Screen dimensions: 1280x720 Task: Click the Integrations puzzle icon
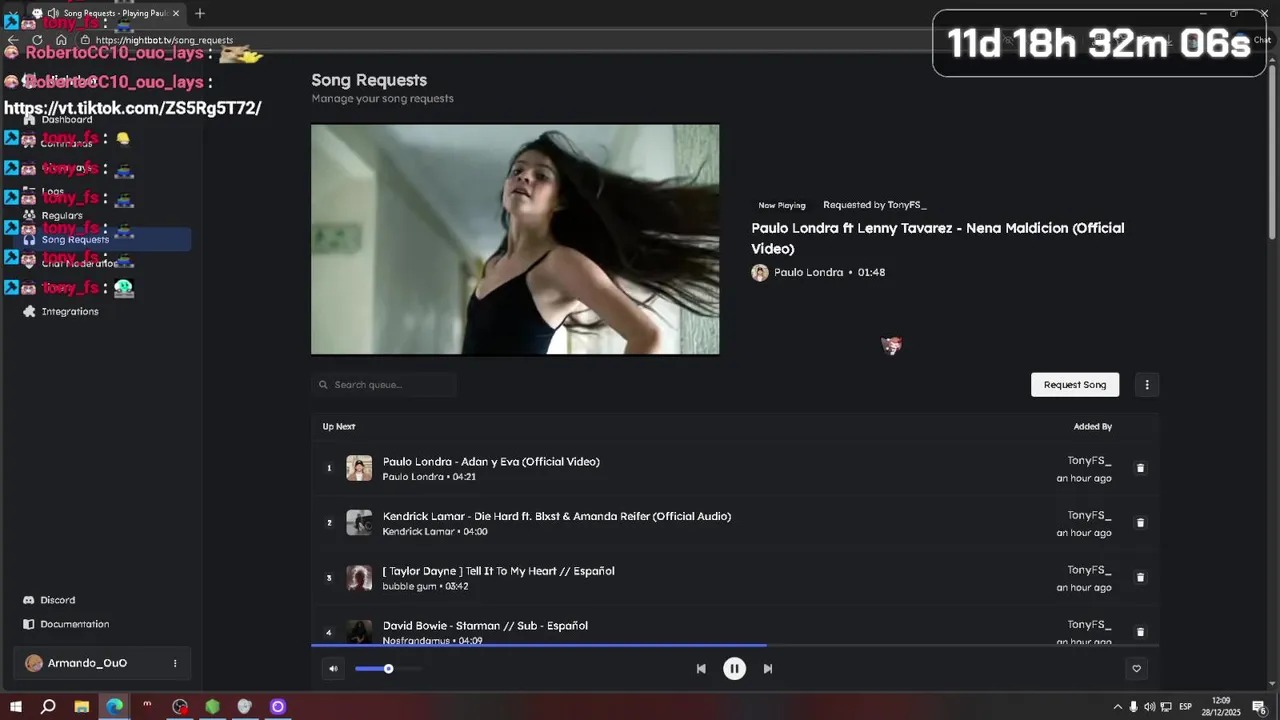coord(29,311)
